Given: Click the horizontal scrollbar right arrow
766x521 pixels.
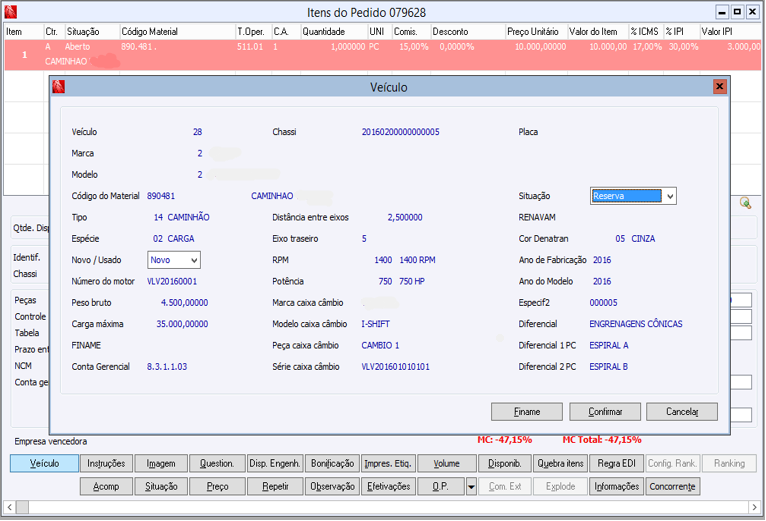Looking at the screenshot, I should pos(755,507).
